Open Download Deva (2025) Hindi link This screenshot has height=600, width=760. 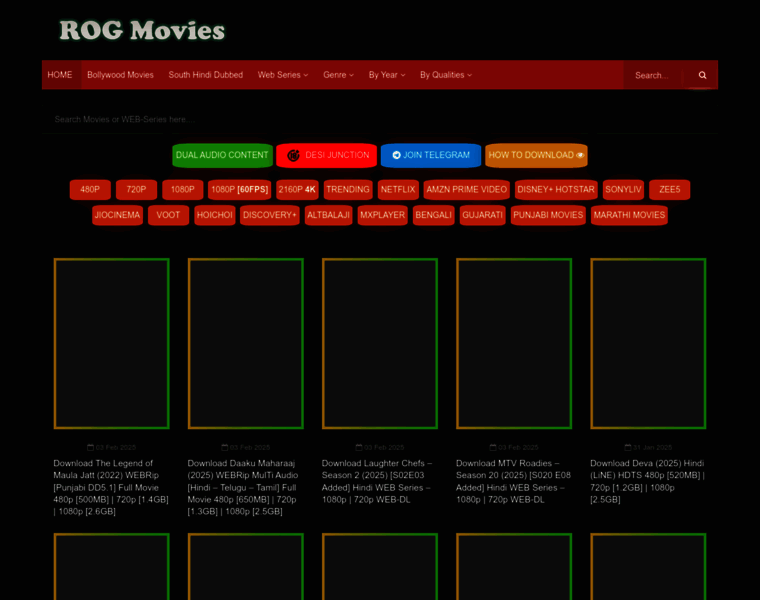tap(647, 481)
